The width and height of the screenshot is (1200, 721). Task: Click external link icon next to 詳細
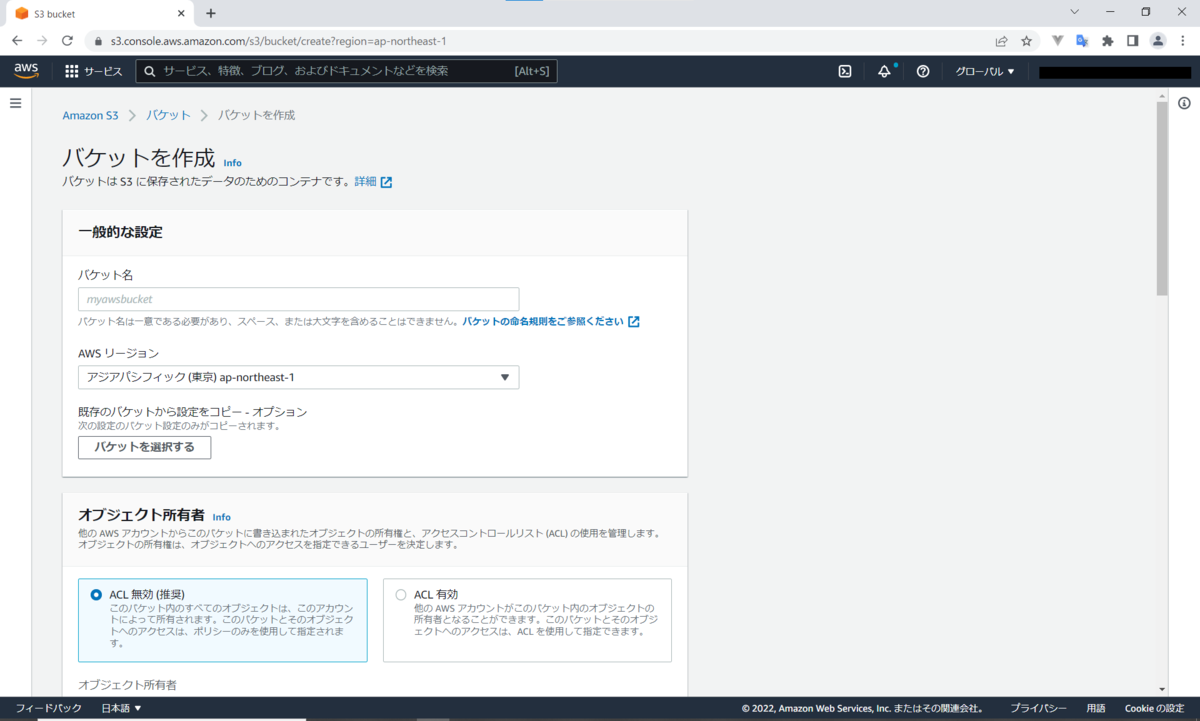(386, 182)
